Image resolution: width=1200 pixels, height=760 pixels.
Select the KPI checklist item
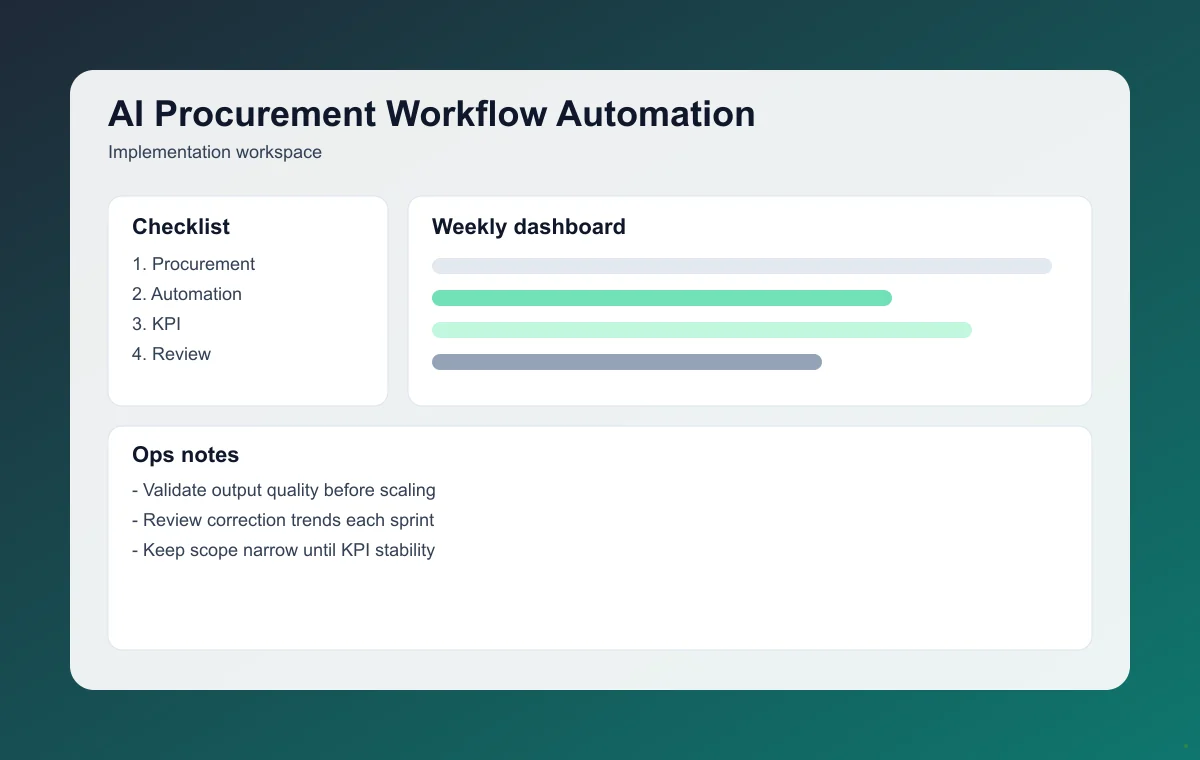click(x=156, y=324)
